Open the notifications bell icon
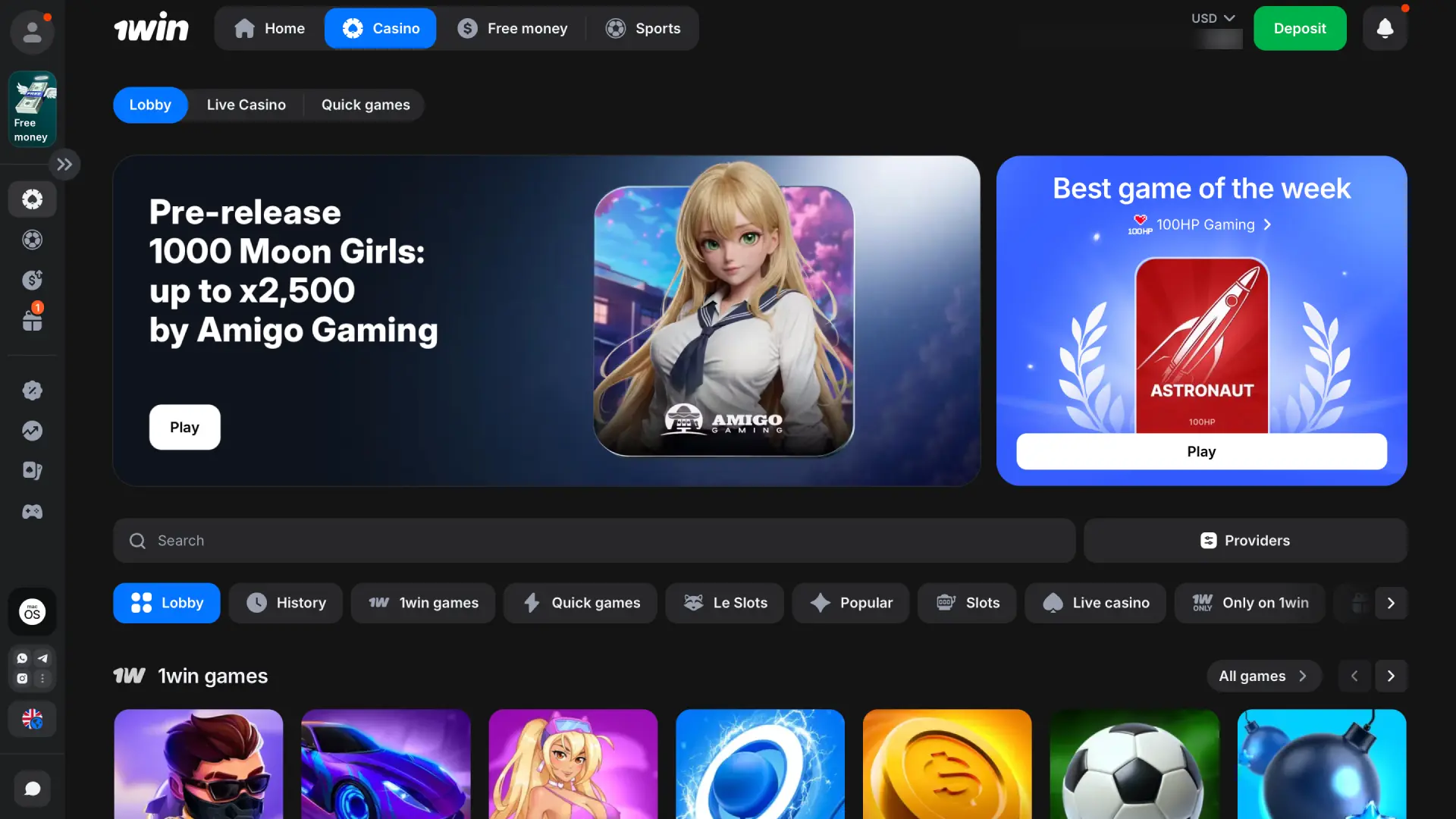This screenshot has width=1456, height=819. pyautogui.click(x=1385, y=29)
